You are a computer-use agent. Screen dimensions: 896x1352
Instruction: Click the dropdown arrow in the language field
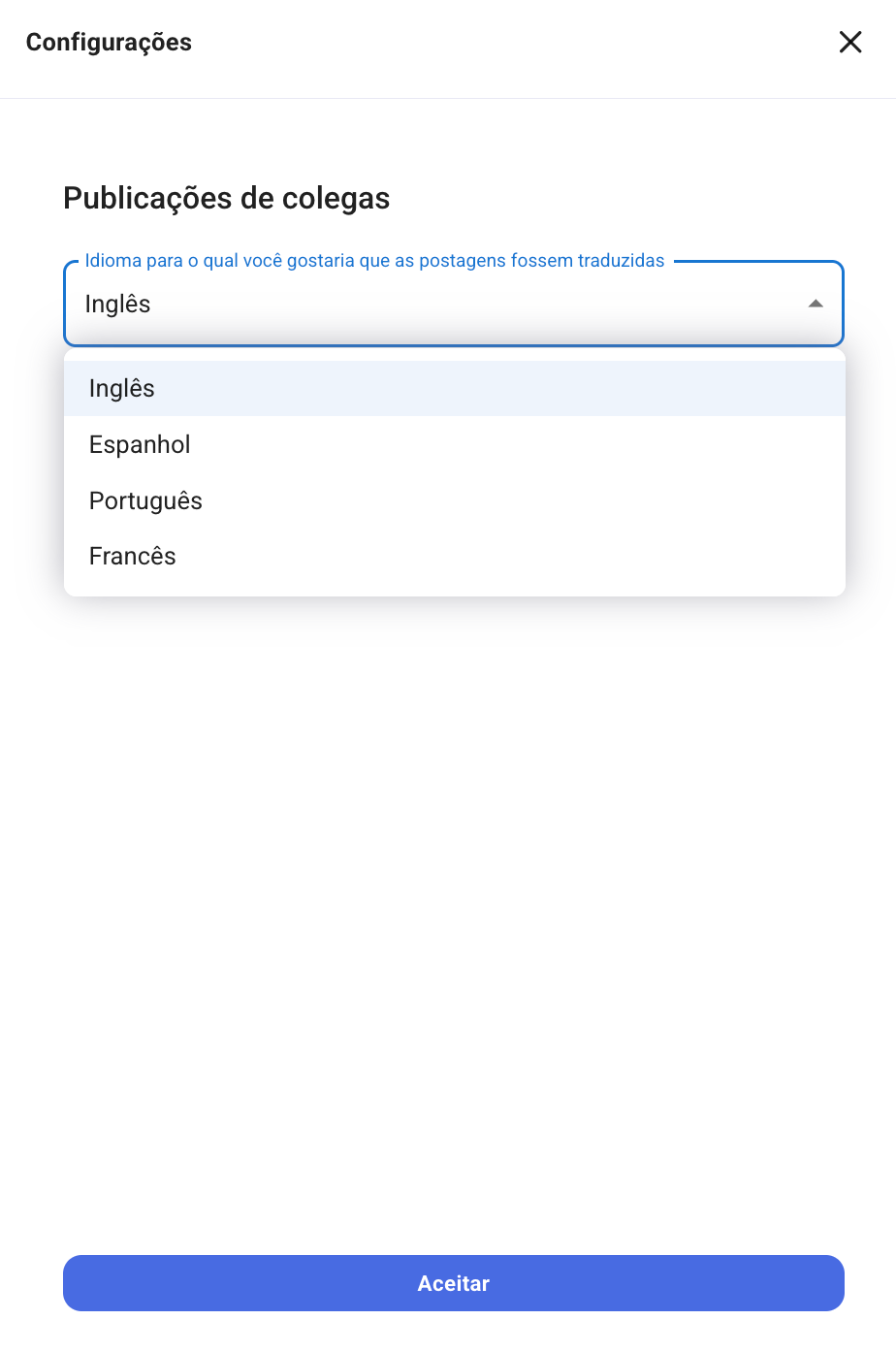click(816, 304)
